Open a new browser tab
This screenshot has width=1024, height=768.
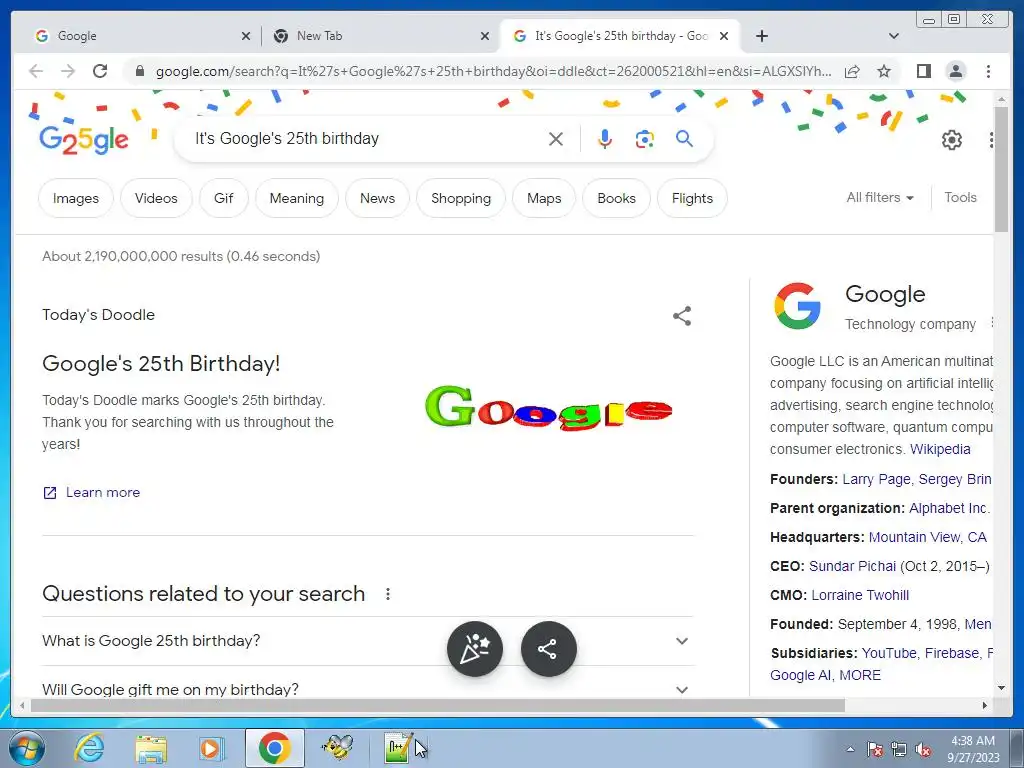coord(761,36)
